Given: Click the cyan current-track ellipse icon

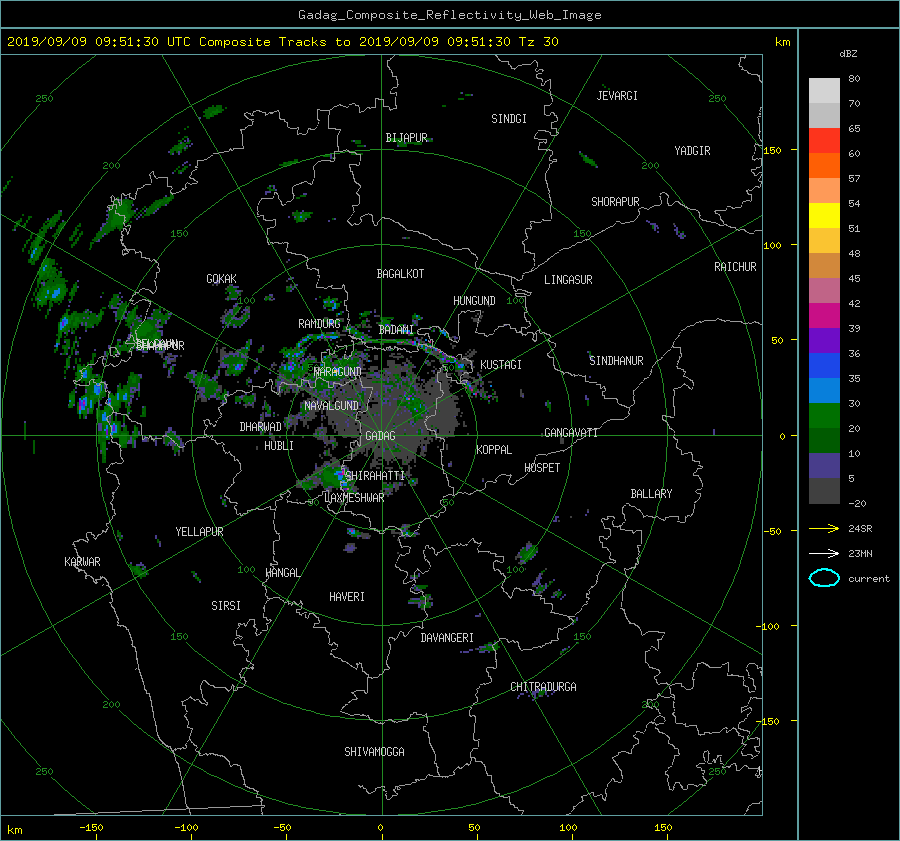Looking at the screenshot, I should [x=824, y=578].
